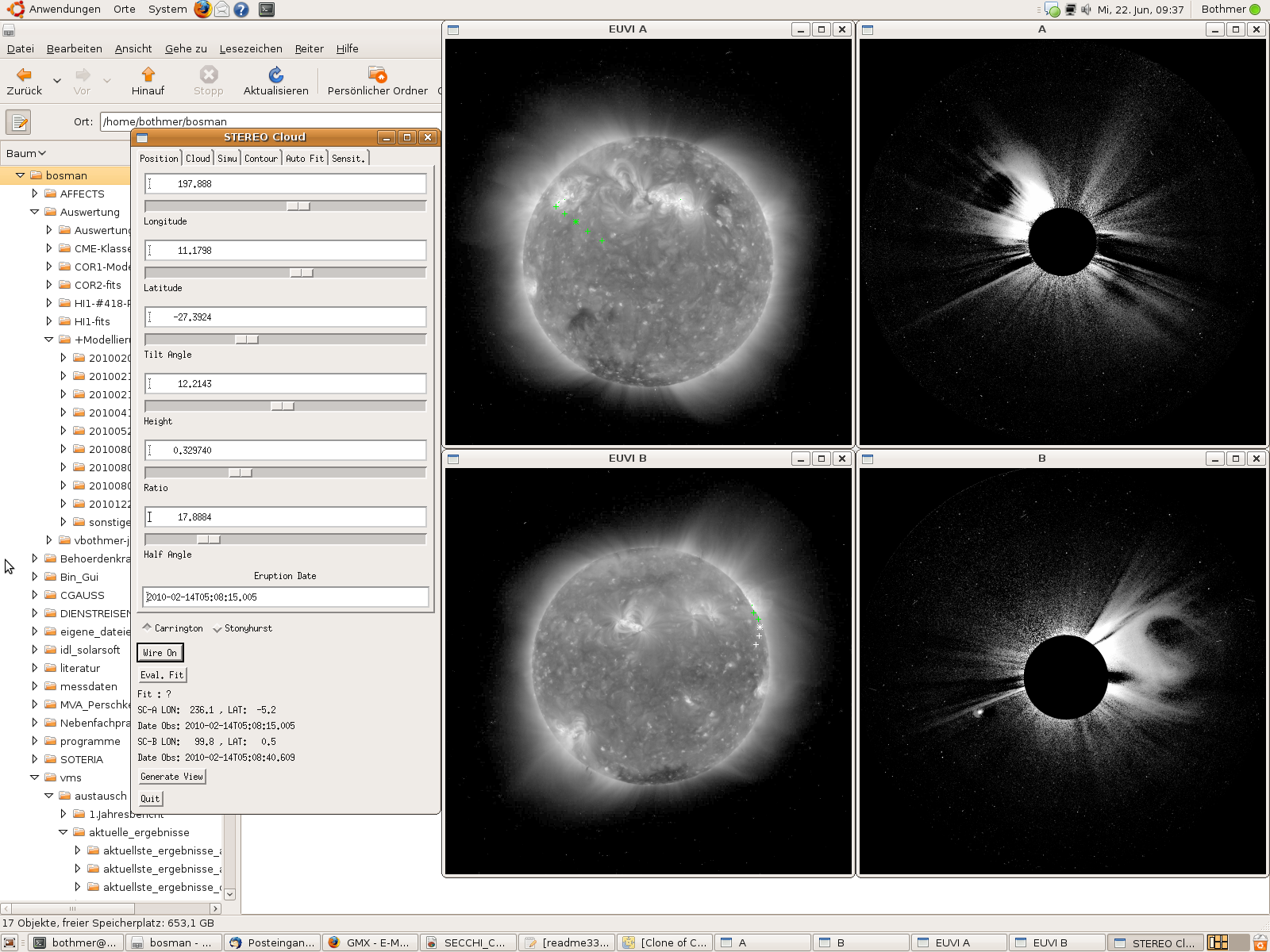The image size is (1270, 952).
Task: Switch to the Auto Fit tab
Action: pos(305,159)
